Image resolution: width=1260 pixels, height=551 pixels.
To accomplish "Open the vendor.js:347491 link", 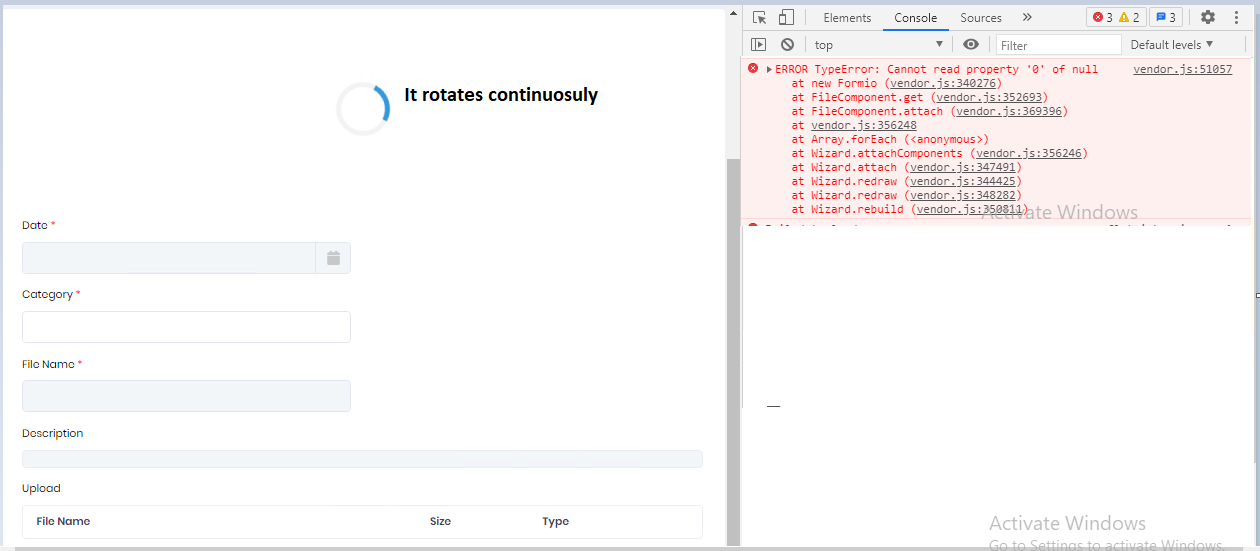I will [962, 168].
